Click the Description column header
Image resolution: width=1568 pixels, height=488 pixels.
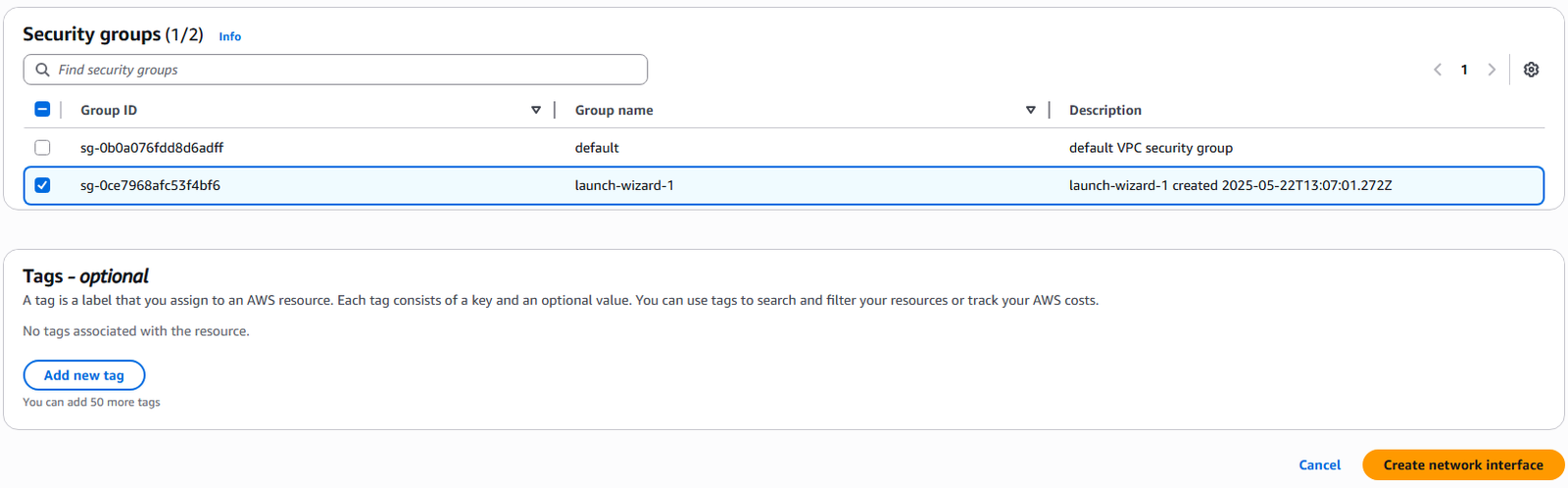tap(1105, 110)
